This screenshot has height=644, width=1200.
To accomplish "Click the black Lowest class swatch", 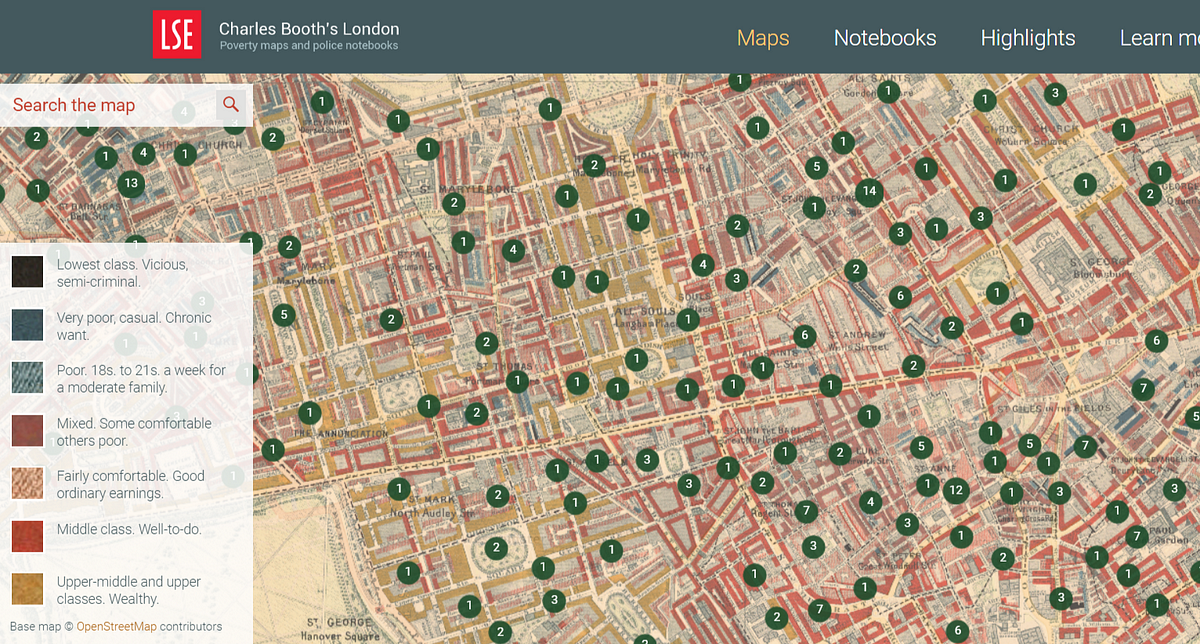I will pos(28,272).
